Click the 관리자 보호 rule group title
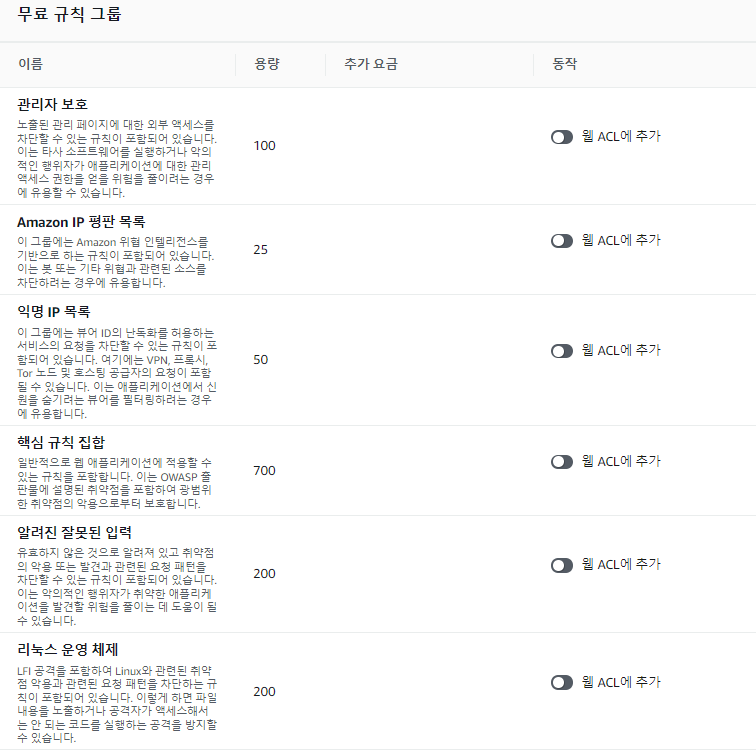 coord(53,104)
